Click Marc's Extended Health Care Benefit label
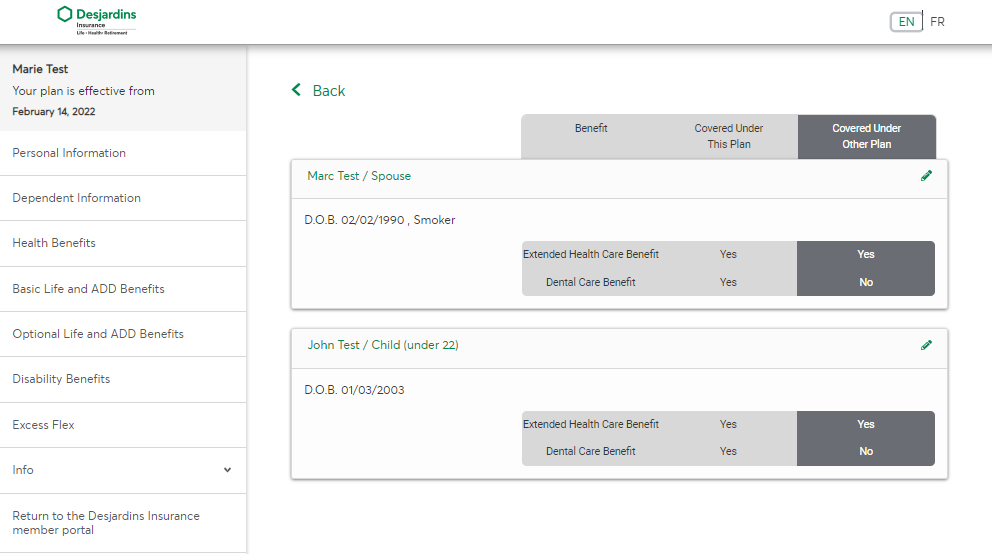The image size is (992, 554). point(591,254)
